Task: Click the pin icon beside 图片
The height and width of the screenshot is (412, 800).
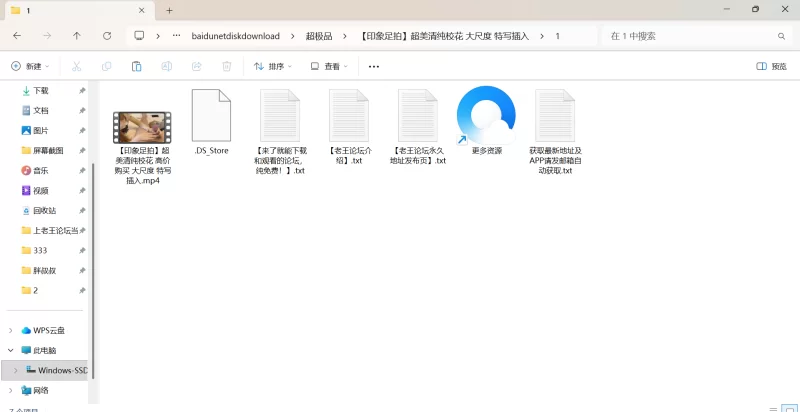Action: (82, 131)
